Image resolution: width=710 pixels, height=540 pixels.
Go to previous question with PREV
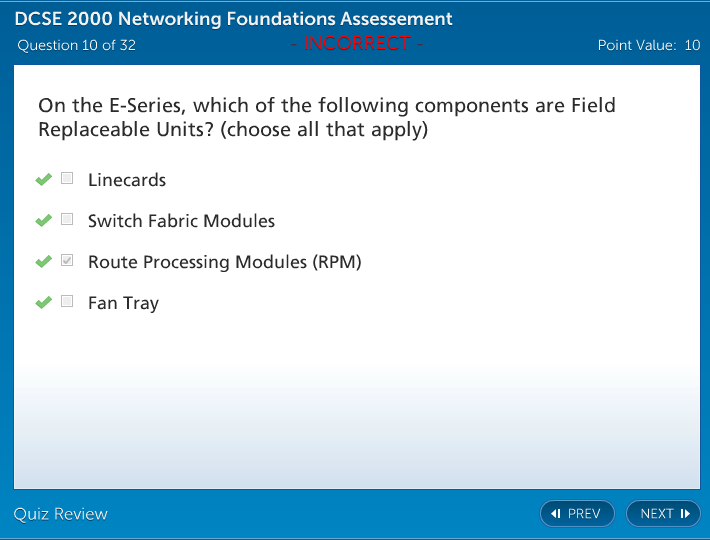[x=578, y=514]
